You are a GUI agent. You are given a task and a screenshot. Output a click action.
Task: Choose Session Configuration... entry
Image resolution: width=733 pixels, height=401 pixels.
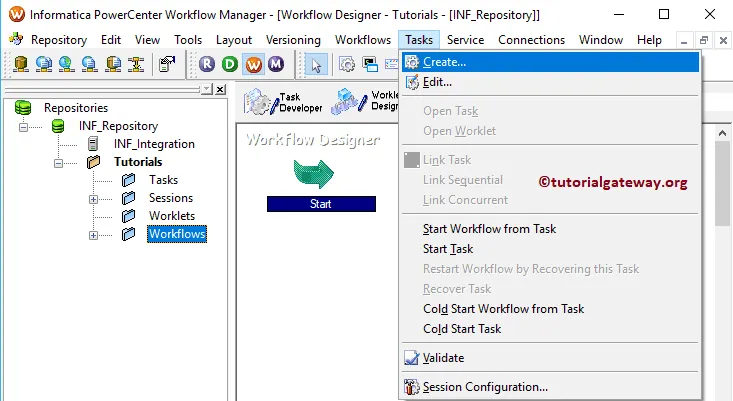[x=550, y=387]
